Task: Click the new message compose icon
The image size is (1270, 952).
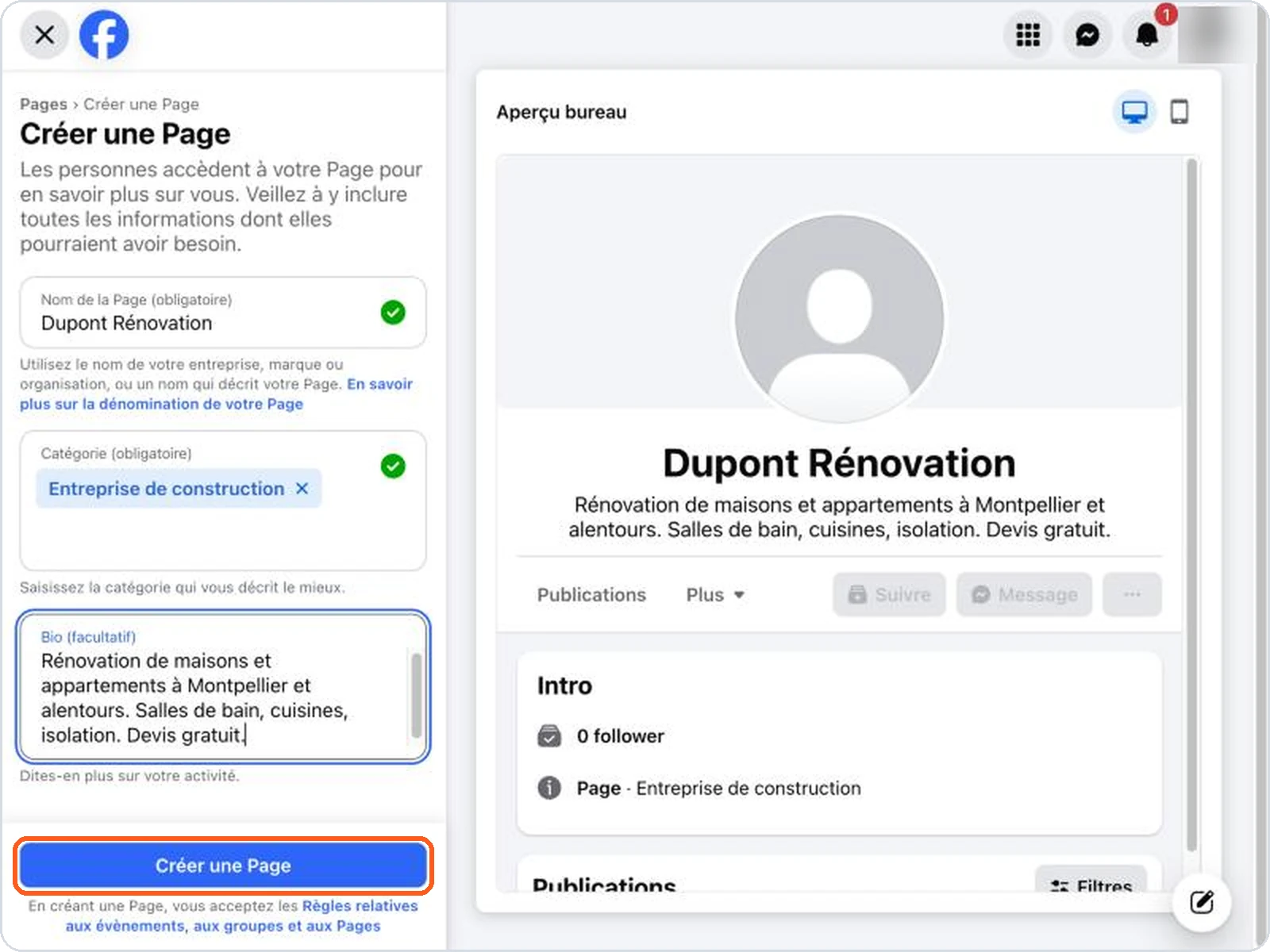Action: pos(1202,902)
